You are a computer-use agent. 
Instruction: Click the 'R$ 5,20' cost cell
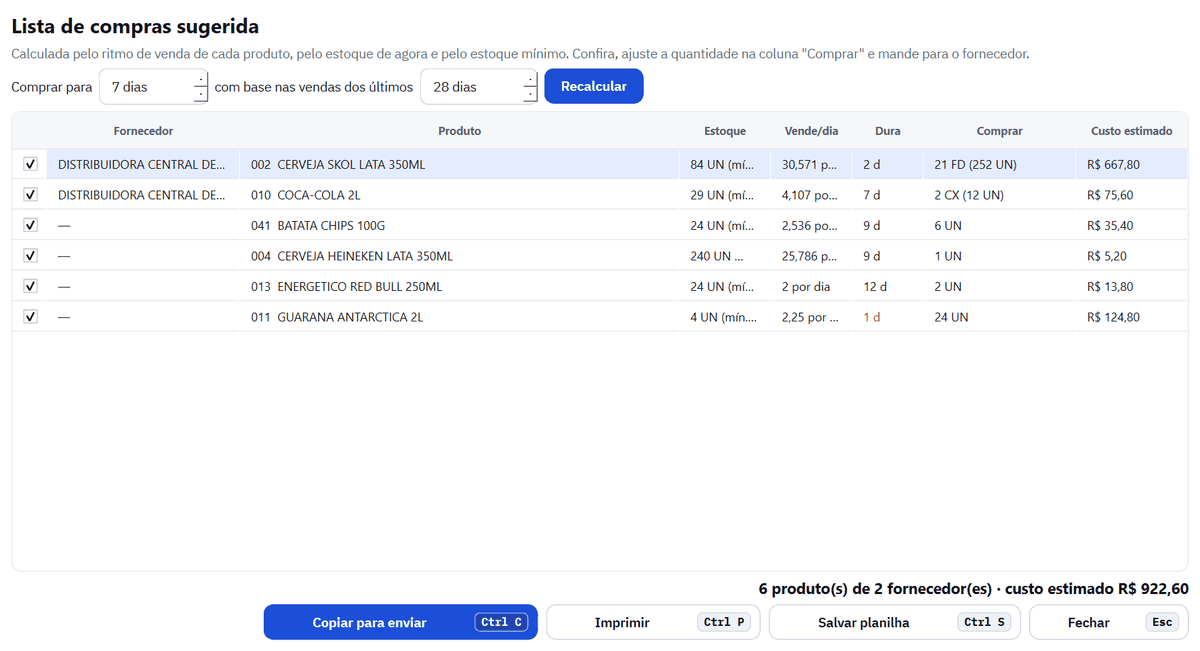coord(1132,256)
